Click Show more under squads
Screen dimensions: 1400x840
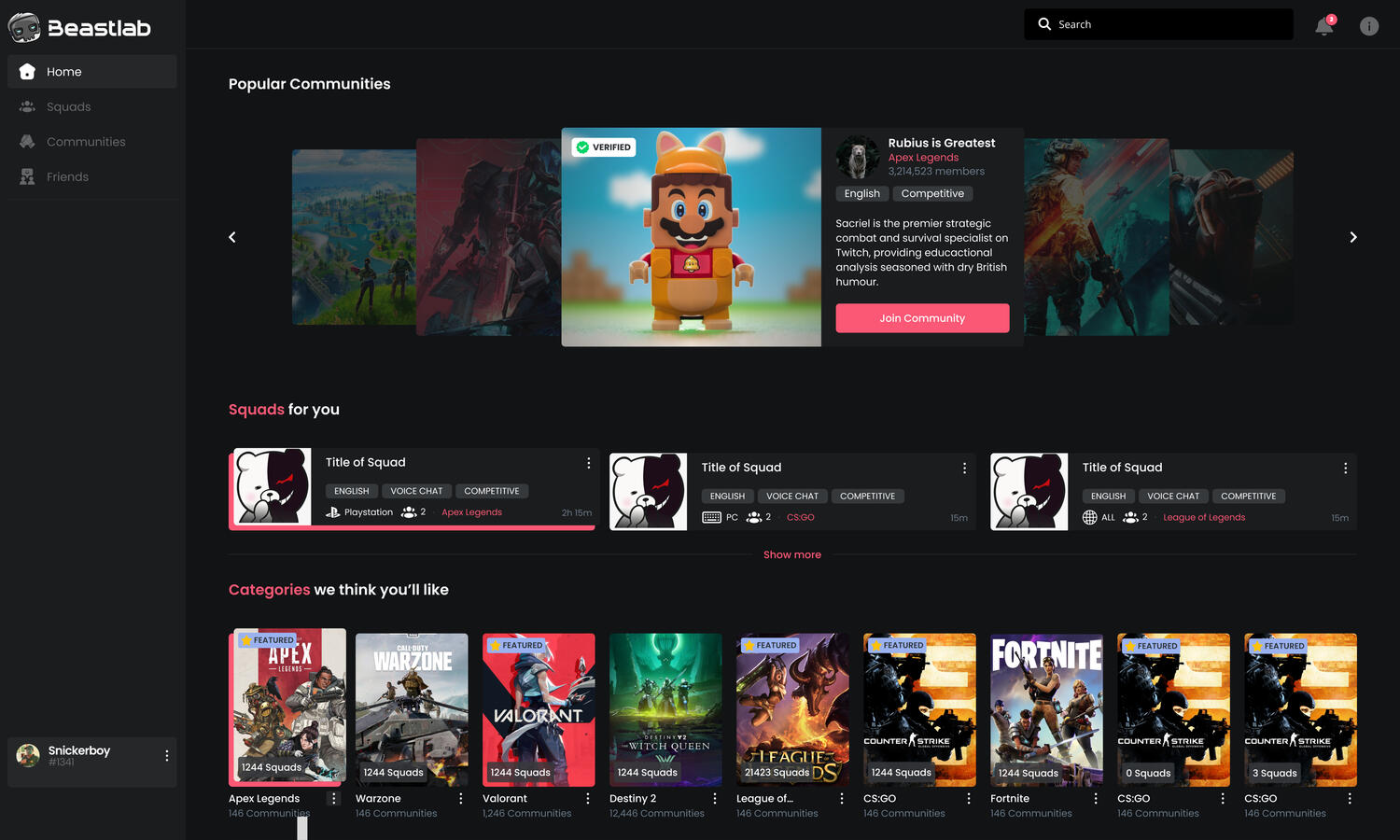[x=792, y=554]
